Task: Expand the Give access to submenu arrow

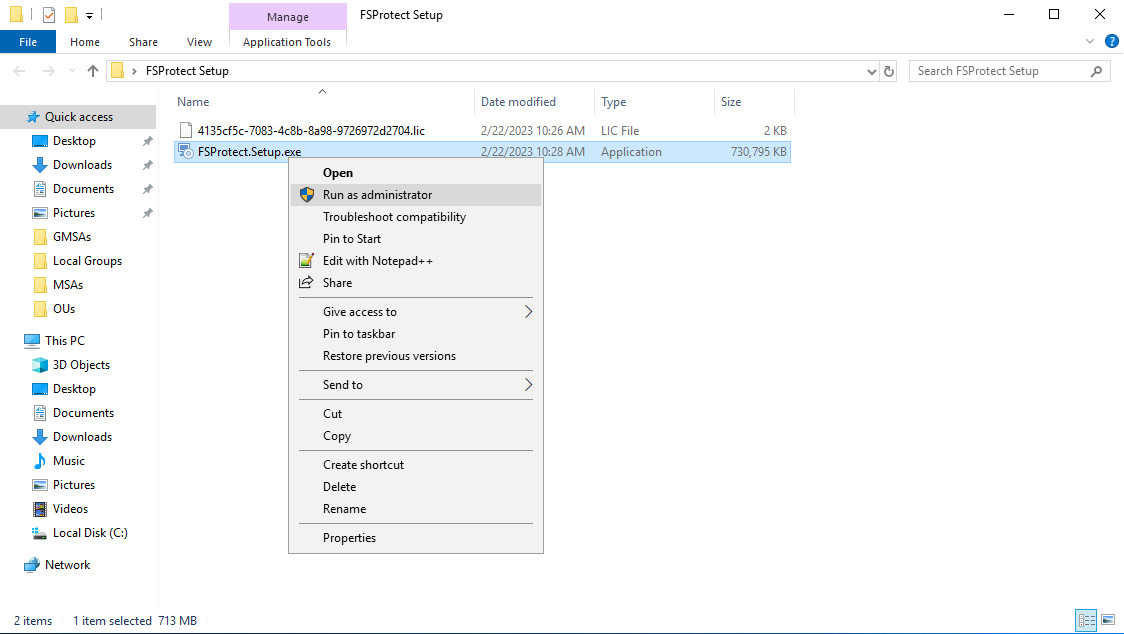Action: (x=528, y=312)
